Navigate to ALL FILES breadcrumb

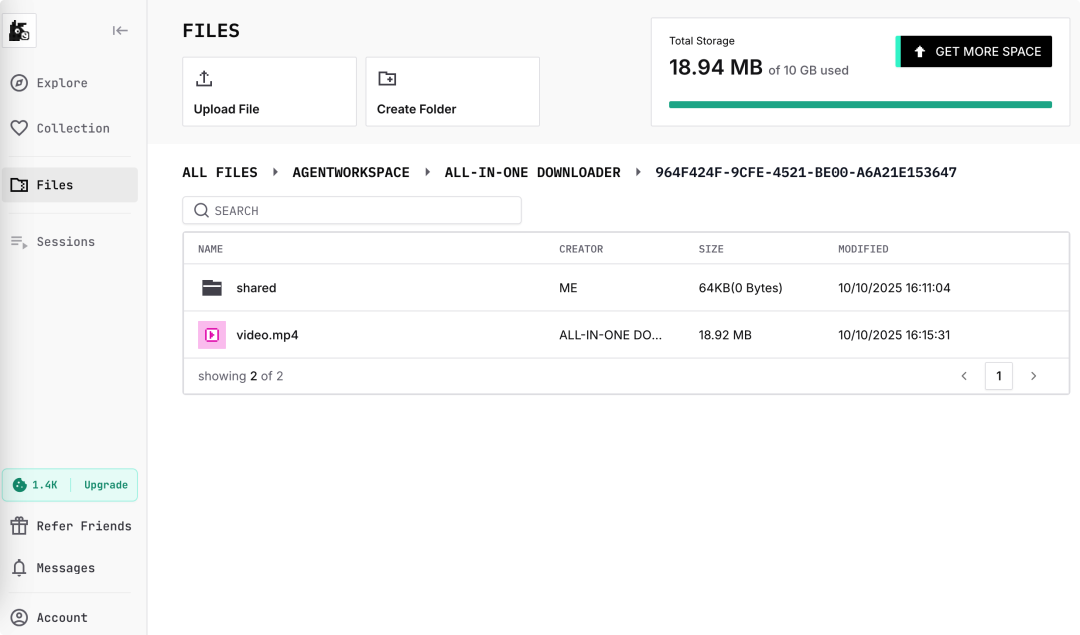(x=220, y=173)
